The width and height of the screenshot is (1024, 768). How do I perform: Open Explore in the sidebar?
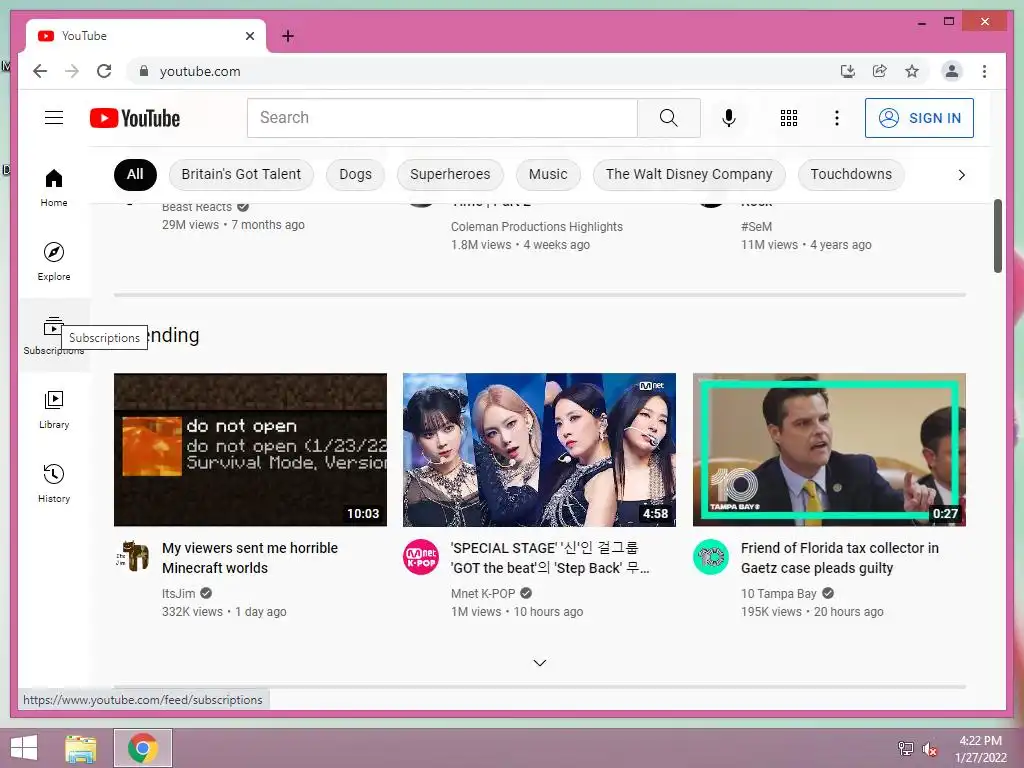point(54,262)
